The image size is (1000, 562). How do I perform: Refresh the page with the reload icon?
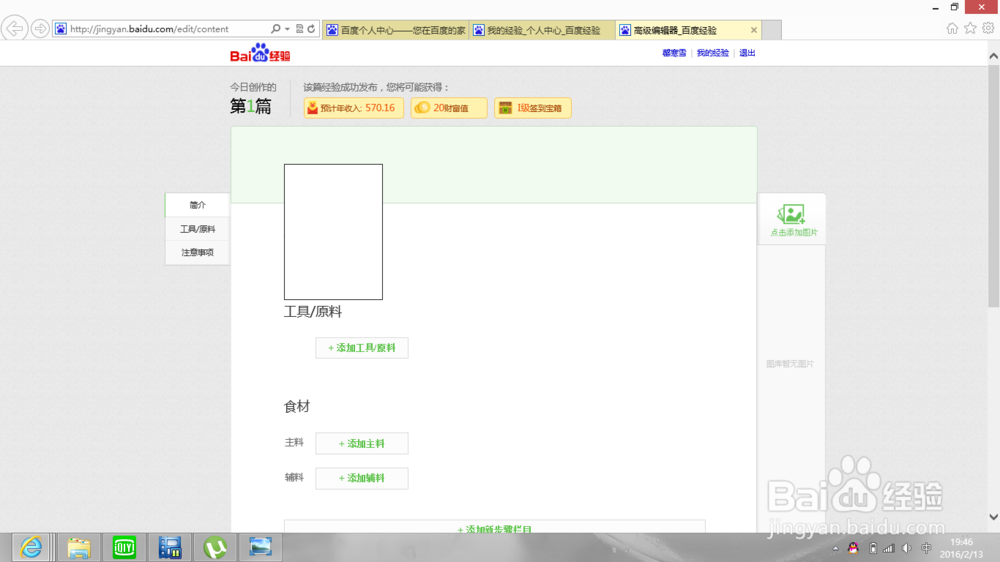311,29
